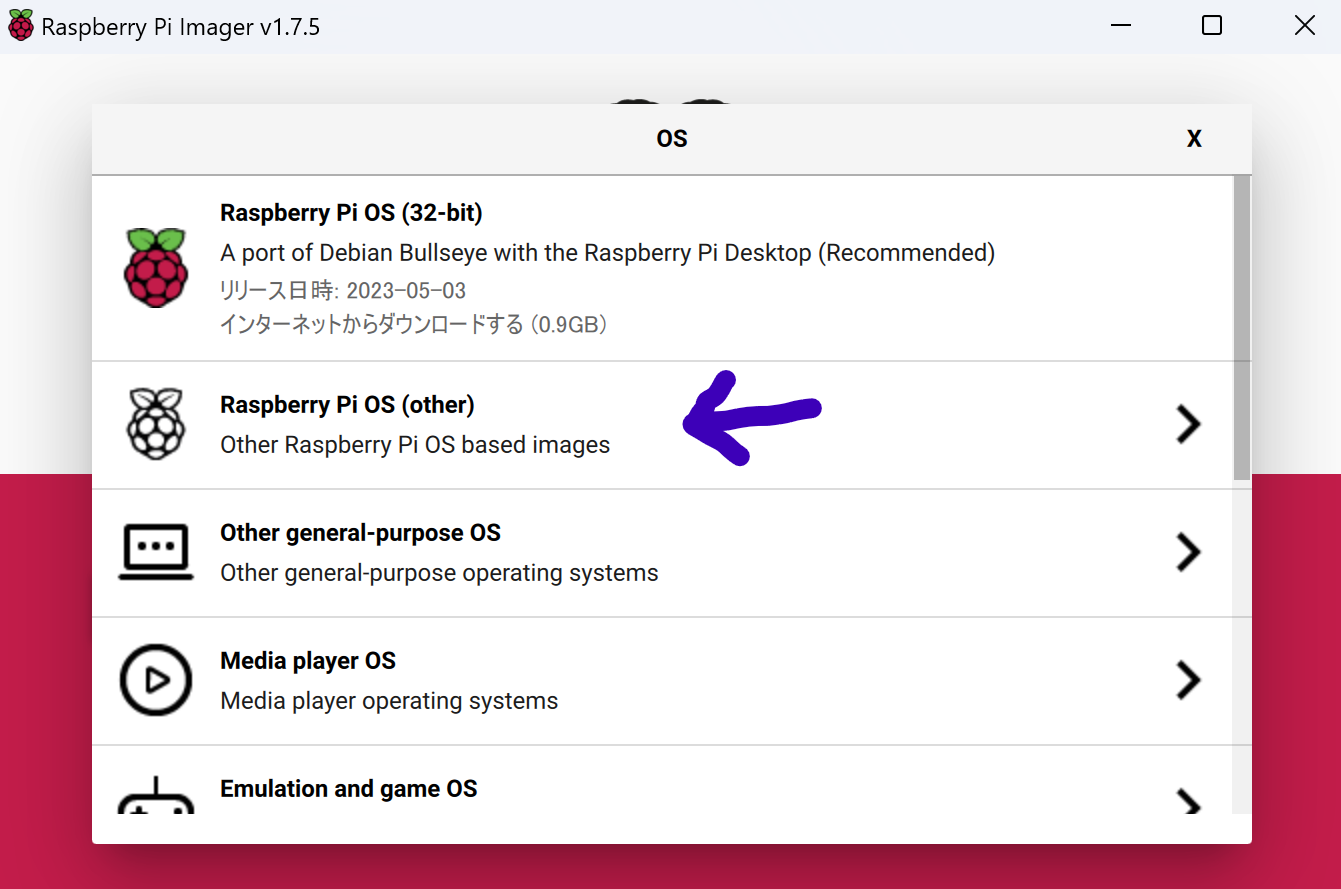
Task: Close the Raspberry Pi Imager window
Action: pyautogui.click(x=1305, y=26)
